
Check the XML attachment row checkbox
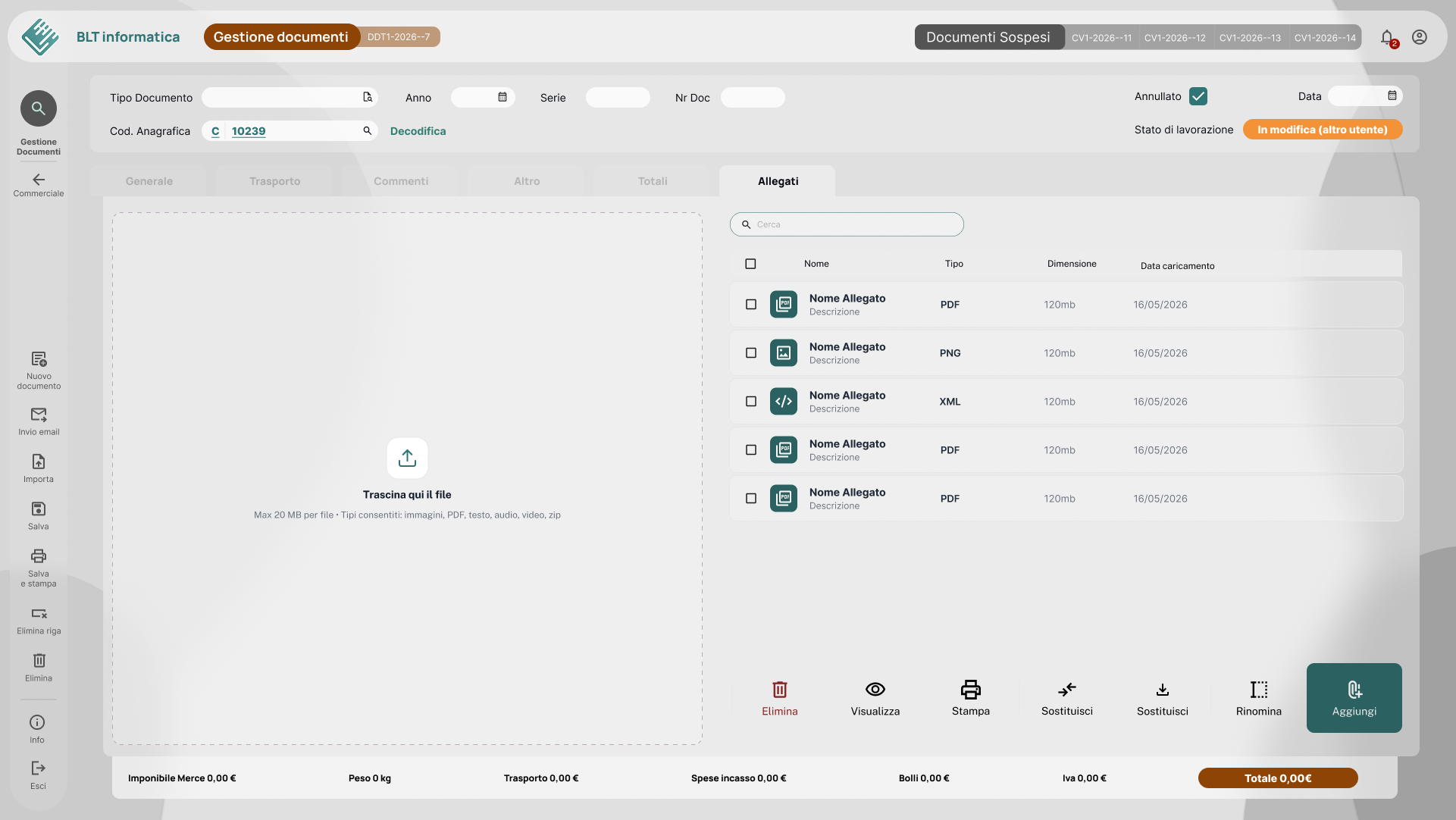751,402
